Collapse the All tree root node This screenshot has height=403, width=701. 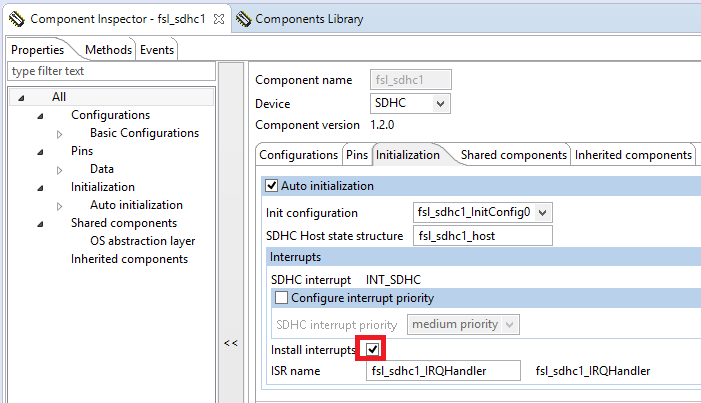coord(22,97)
